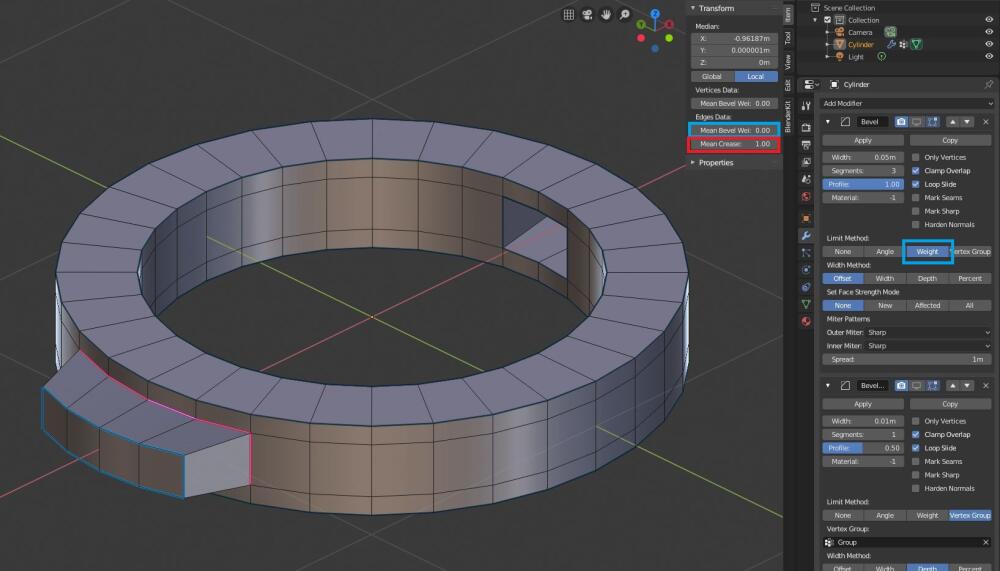Move first Bevel modifier down
This screenshot has width=1000, height=571.
click(967, 122)
